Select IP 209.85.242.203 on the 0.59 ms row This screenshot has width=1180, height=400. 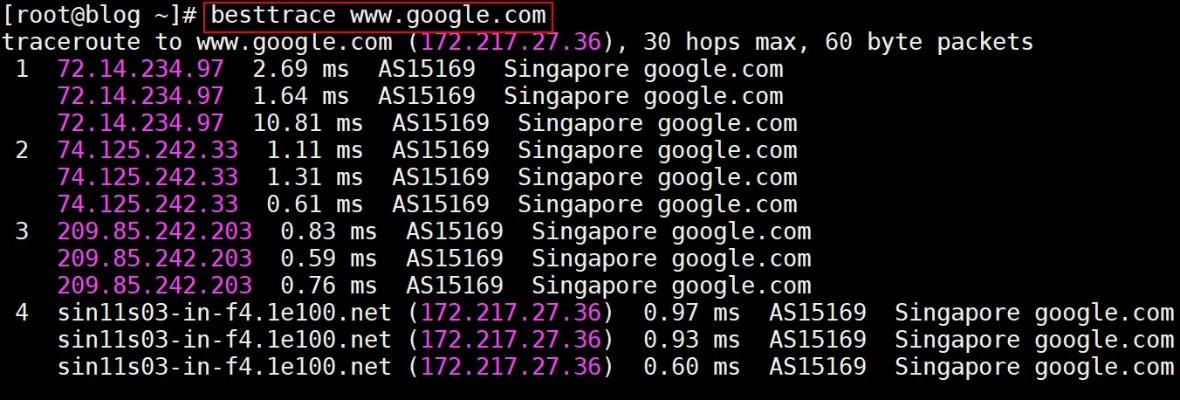[155, 259]
